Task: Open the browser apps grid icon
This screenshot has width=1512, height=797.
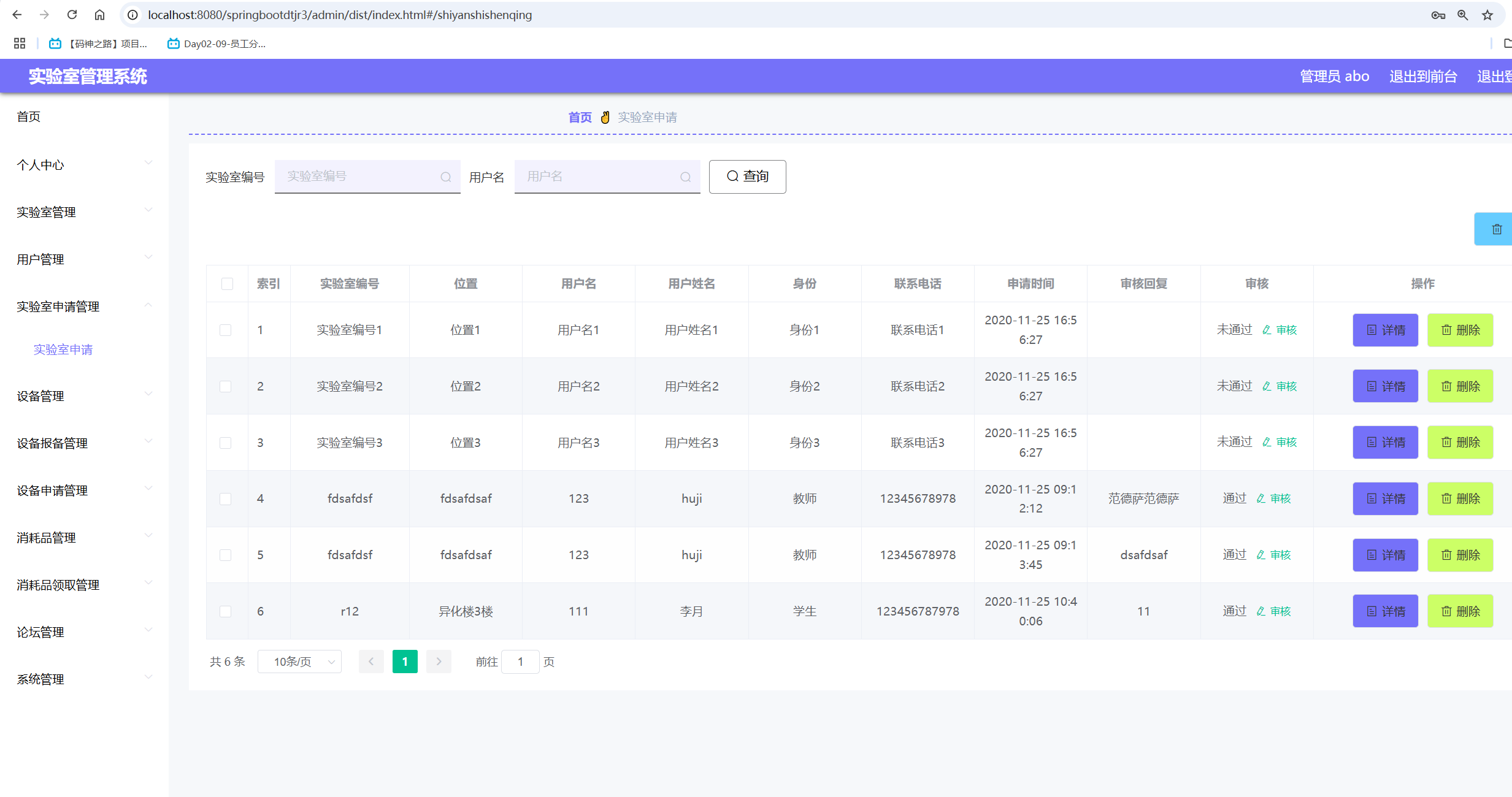Action: tap(20, 44)
